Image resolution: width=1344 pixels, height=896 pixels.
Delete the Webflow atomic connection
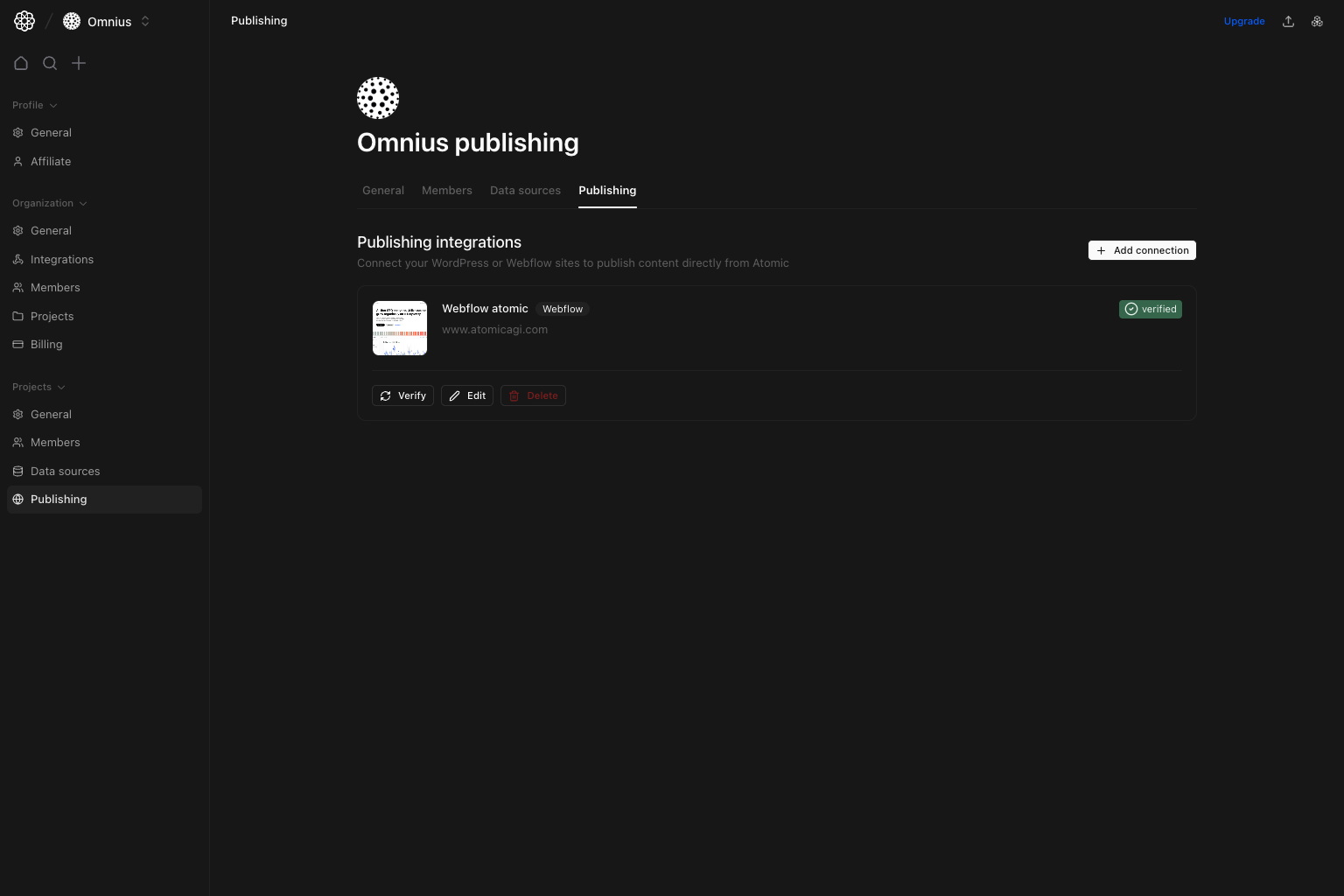pyautogui.click(x=533, y=395)
